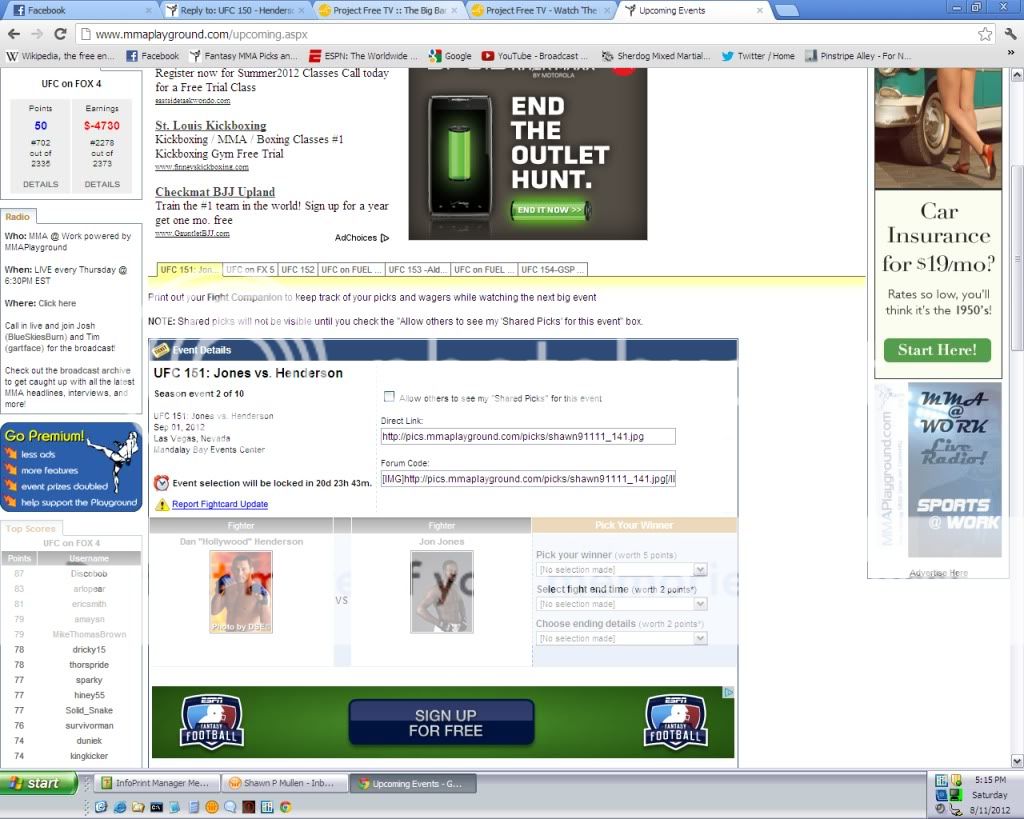Image resolution: width=1024 pixels, height=819 pixels.
Task: Open the Checkmat BJJ Upland ad link
Action: pyautogui.click(x=215, y=192)
